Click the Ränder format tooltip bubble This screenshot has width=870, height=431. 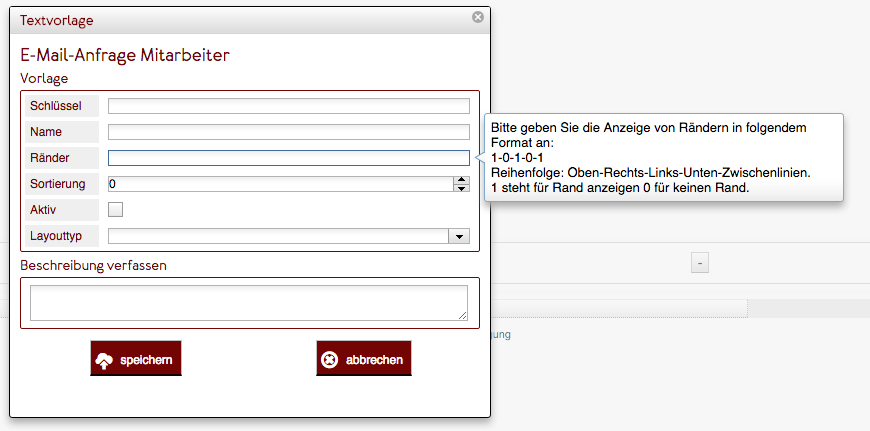(x=664, y=158)
